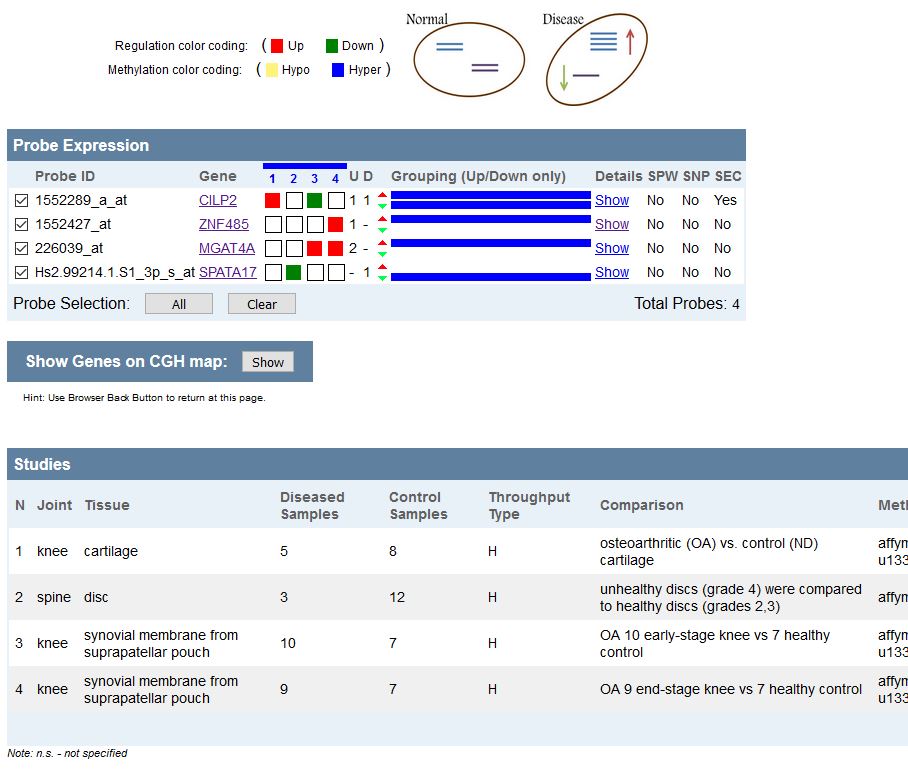Click red study 1 swatch for CILP2

coord(272,201)
